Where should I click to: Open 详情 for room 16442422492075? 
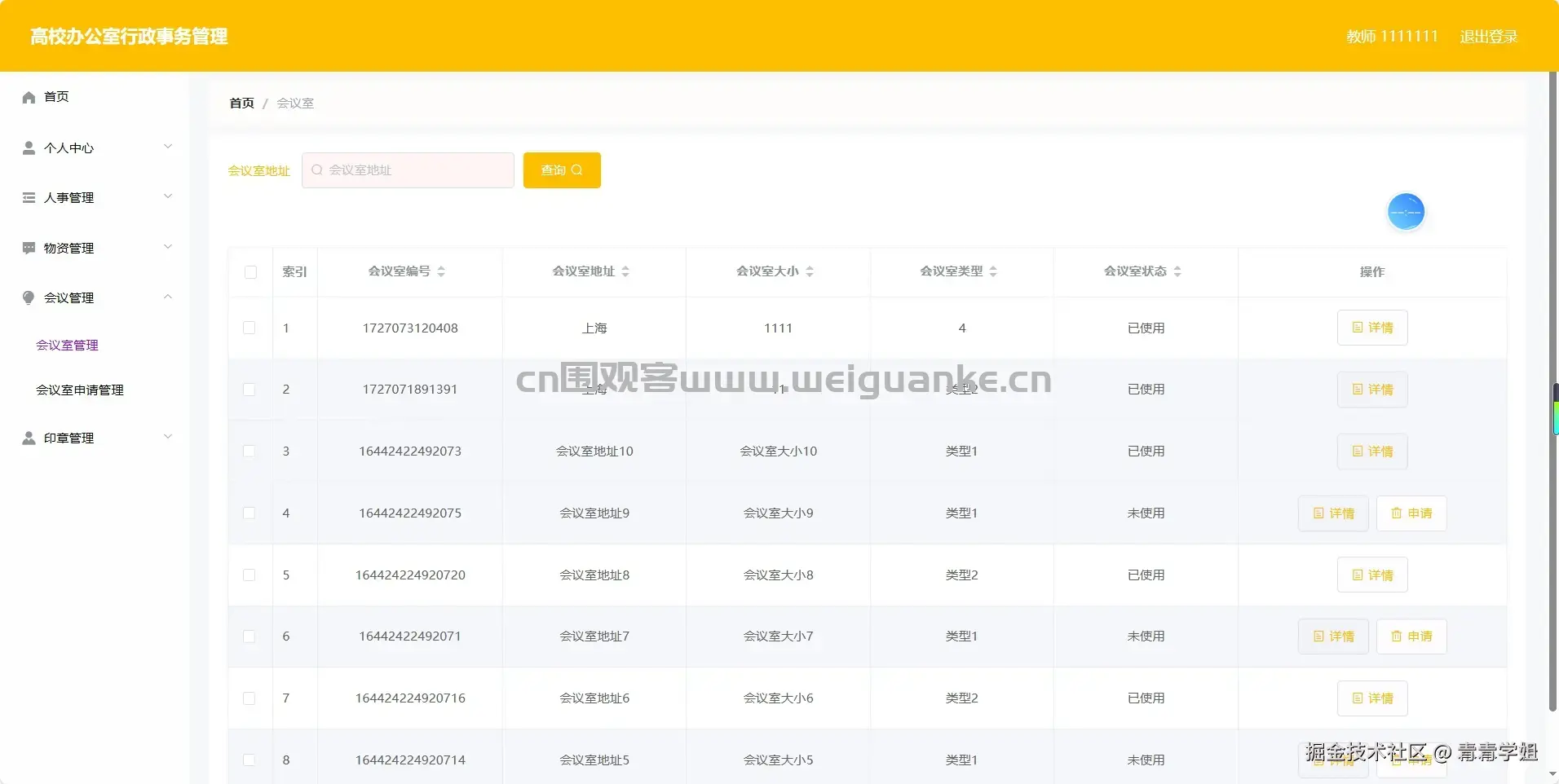(x=1333, y=513)
